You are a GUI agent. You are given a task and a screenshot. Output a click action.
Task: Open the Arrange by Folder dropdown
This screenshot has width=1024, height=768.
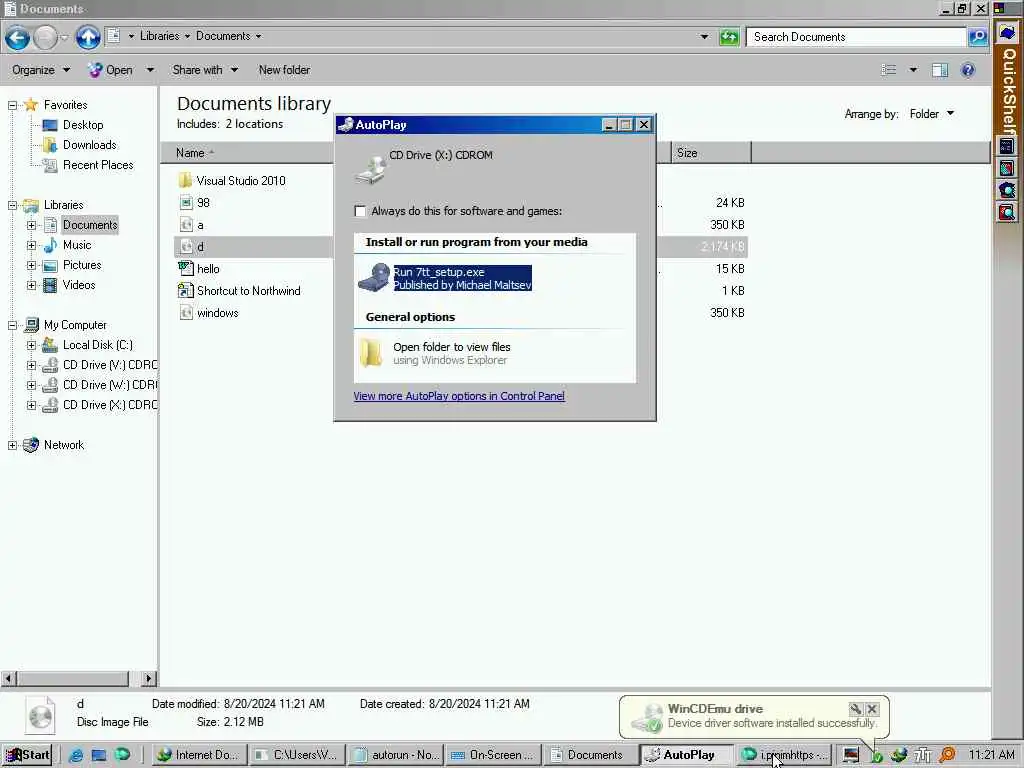tap(932, 114)
